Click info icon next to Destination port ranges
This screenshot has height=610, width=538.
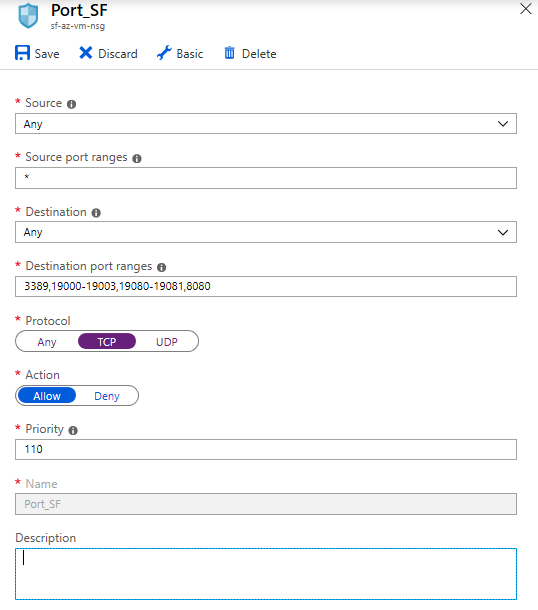coord(161,267)
